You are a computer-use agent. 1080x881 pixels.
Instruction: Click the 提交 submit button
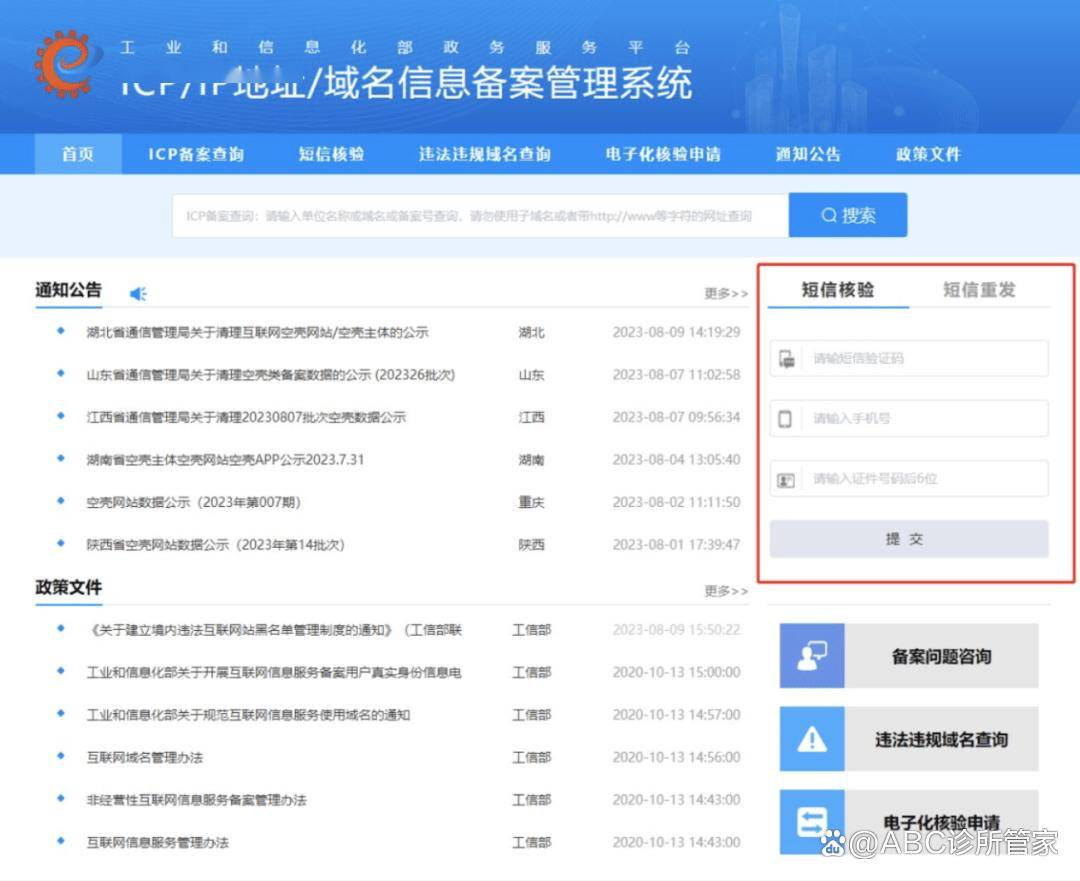(x=909, y=539)
